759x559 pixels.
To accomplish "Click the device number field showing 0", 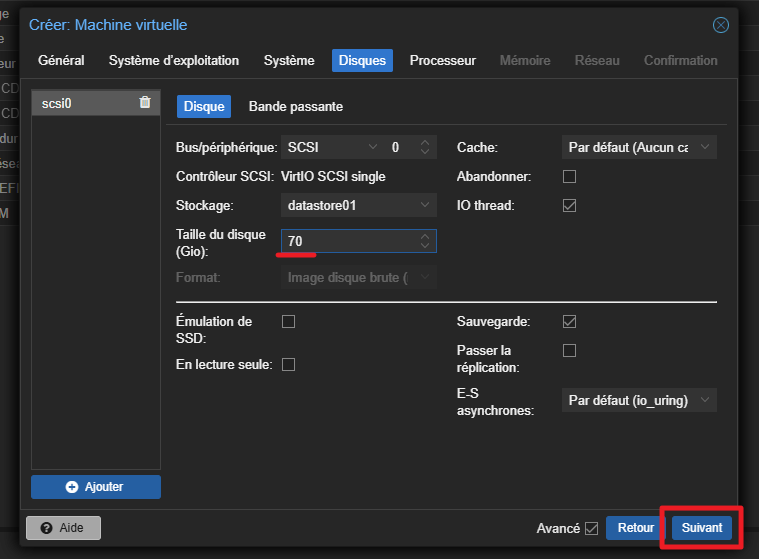I will pyautogui.click(x=410, y=147).
